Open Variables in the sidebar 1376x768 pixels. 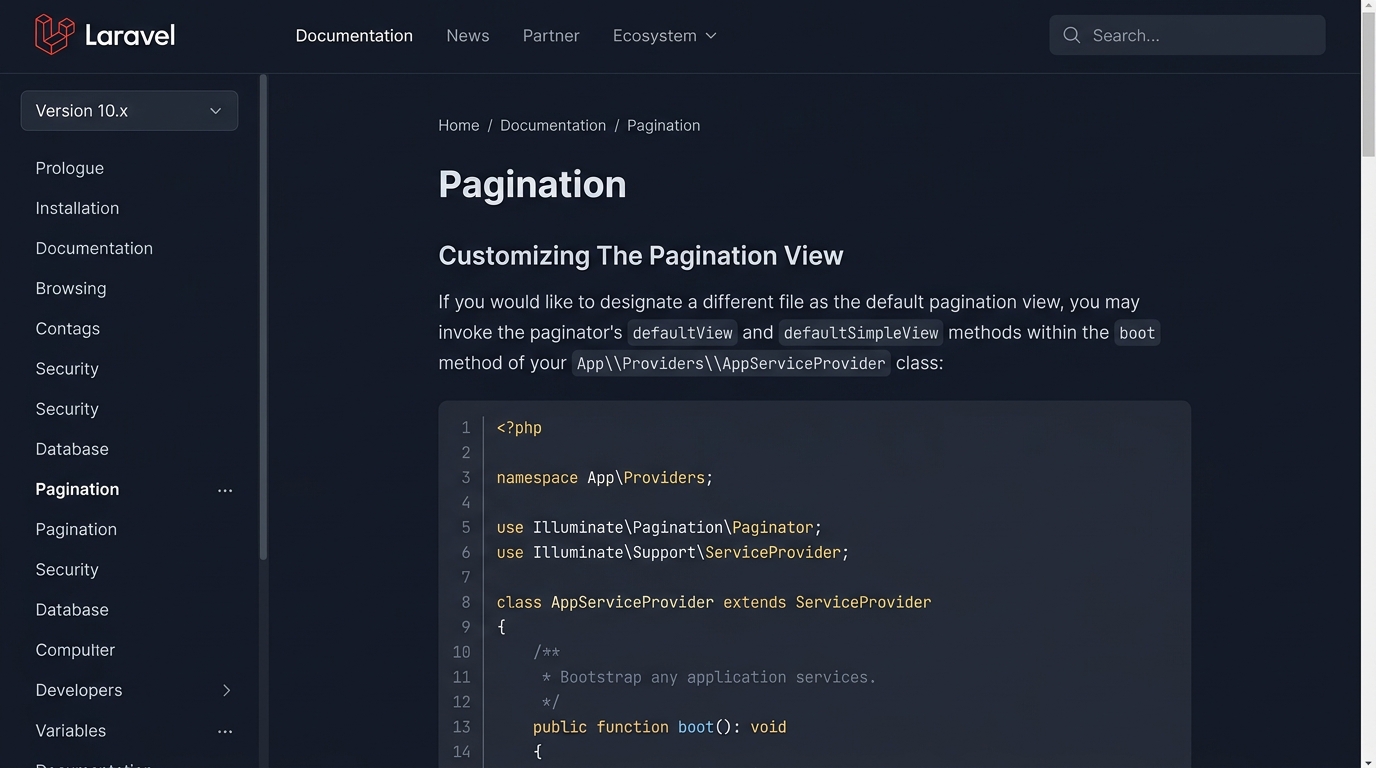[71, 731]
